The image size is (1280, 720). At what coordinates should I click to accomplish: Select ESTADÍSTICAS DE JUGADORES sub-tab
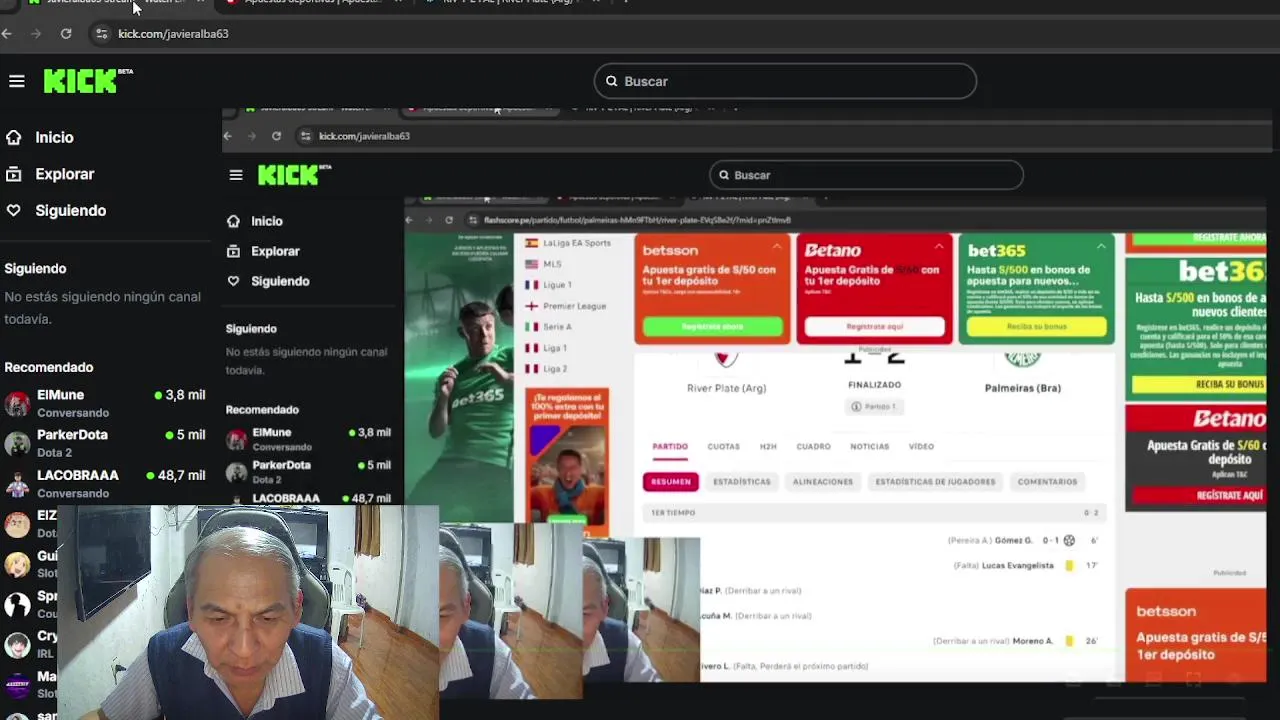pos(935,482)
